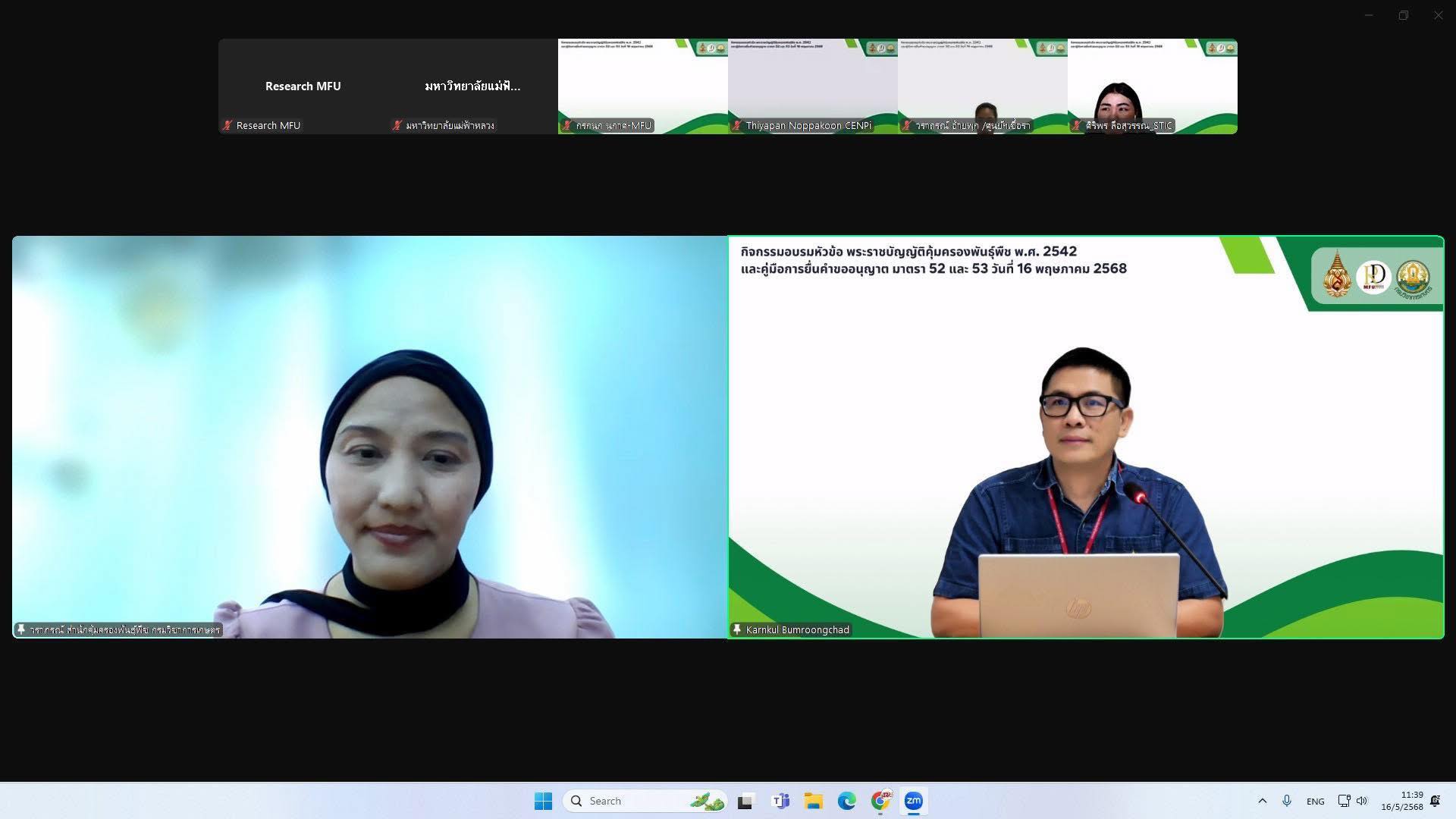1456x819 pixels.
Task: Select Thiyapan Noppakoon CENPi's video tile
Action: [813, 86]
